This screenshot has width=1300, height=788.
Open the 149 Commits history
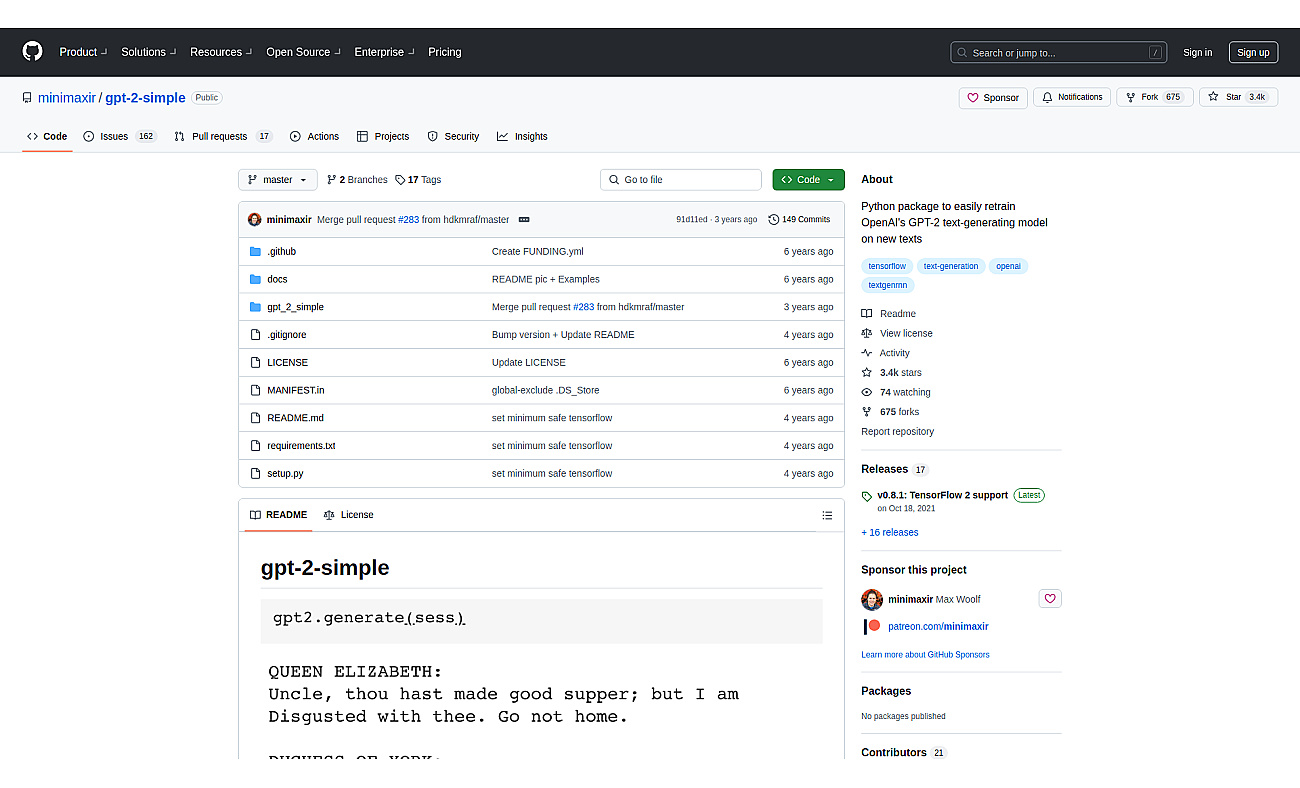[x=799, y=219]
